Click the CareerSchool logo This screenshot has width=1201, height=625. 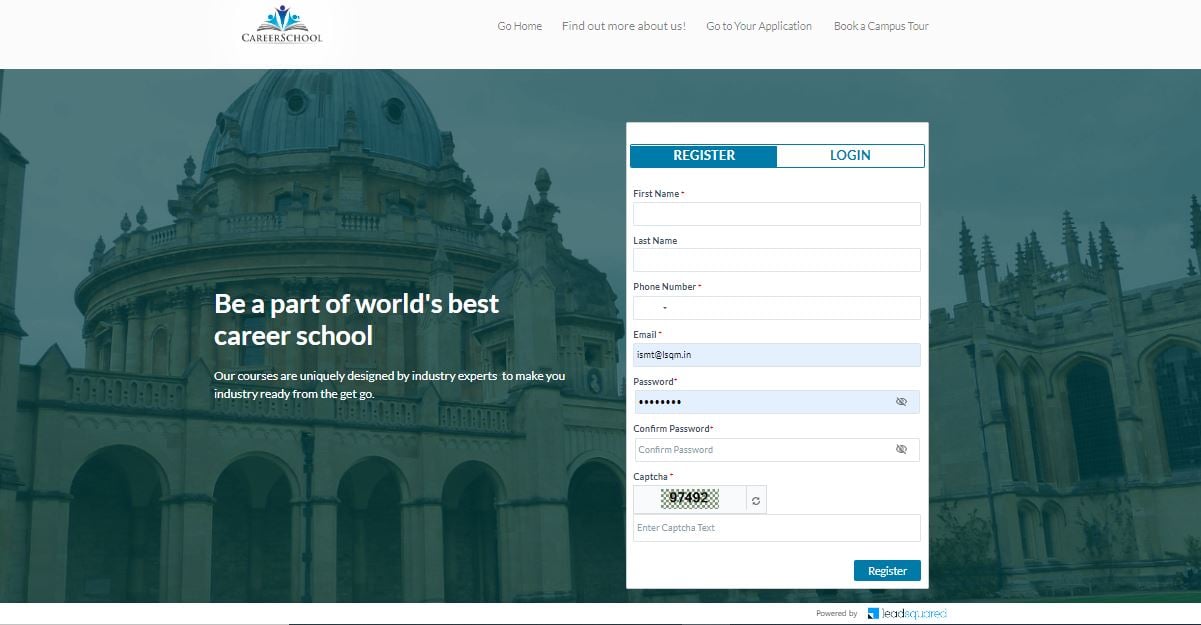(282, 25)
